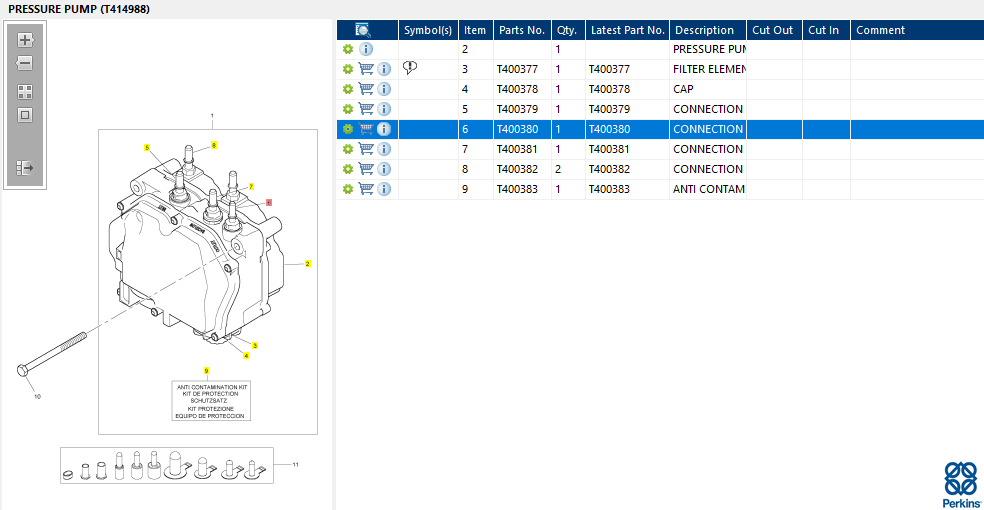Click the Comment column header
The image size is (984, 510).
tap(917, 30)
